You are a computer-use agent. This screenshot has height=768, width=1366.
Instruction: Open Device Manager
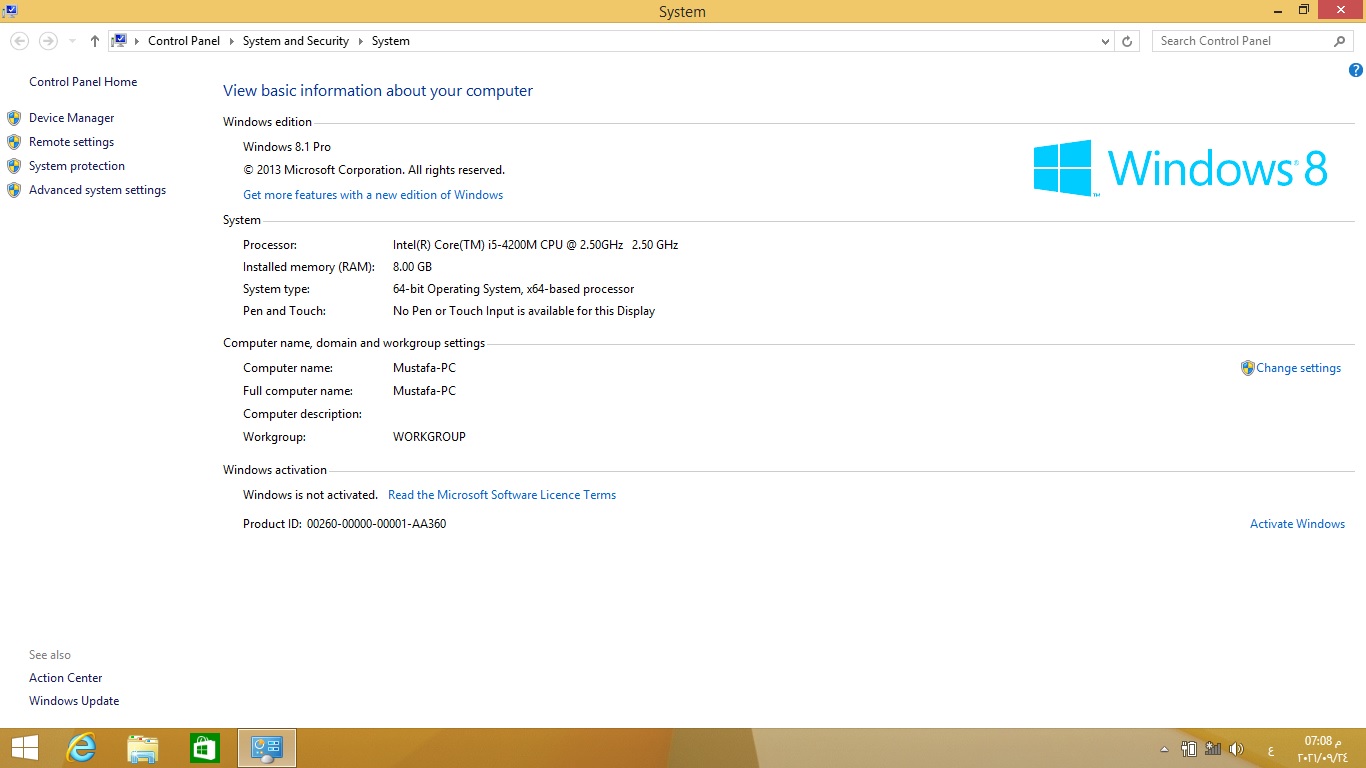click(x=71, y=118)
